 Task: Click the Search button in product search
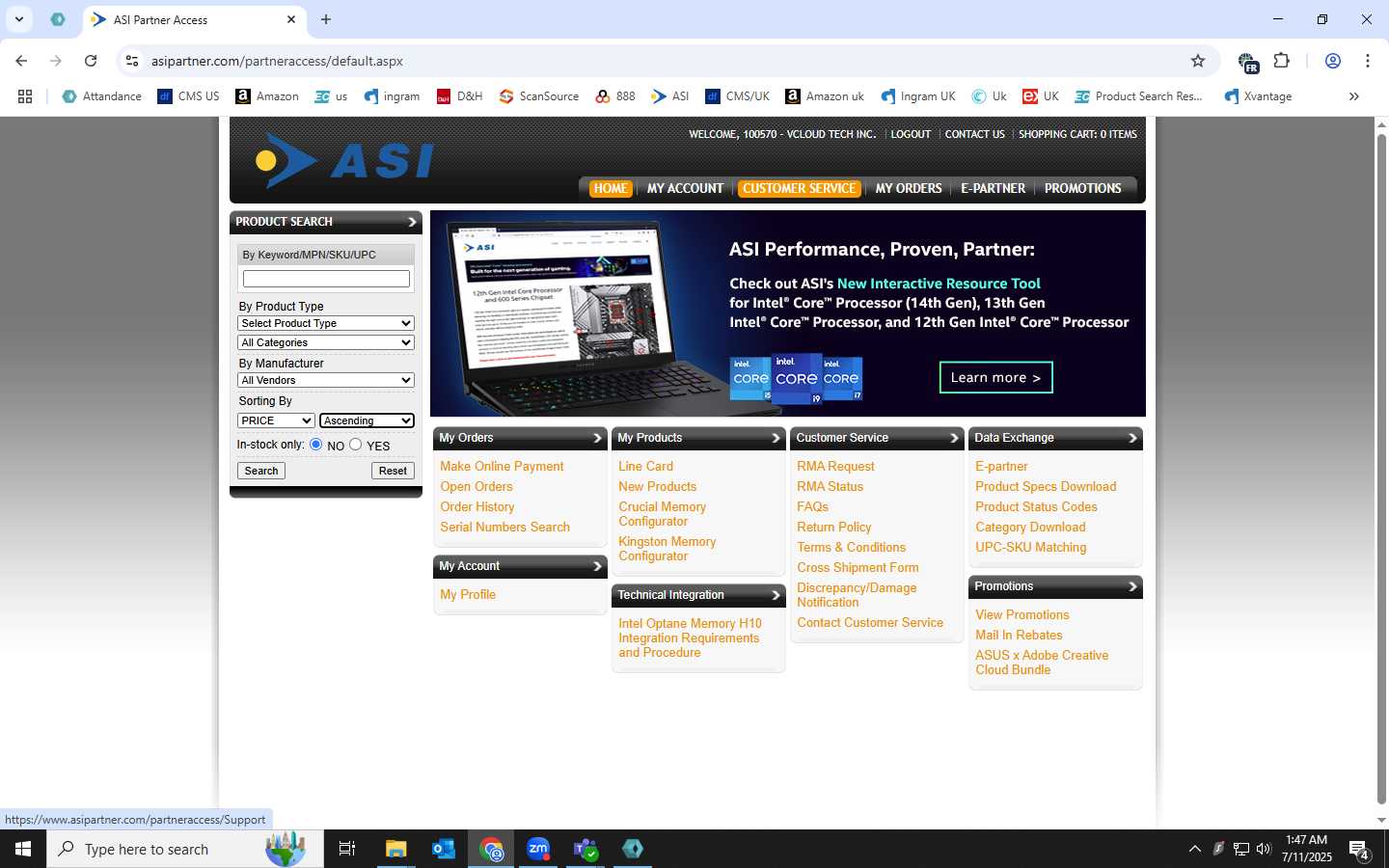tap(261, 471)
